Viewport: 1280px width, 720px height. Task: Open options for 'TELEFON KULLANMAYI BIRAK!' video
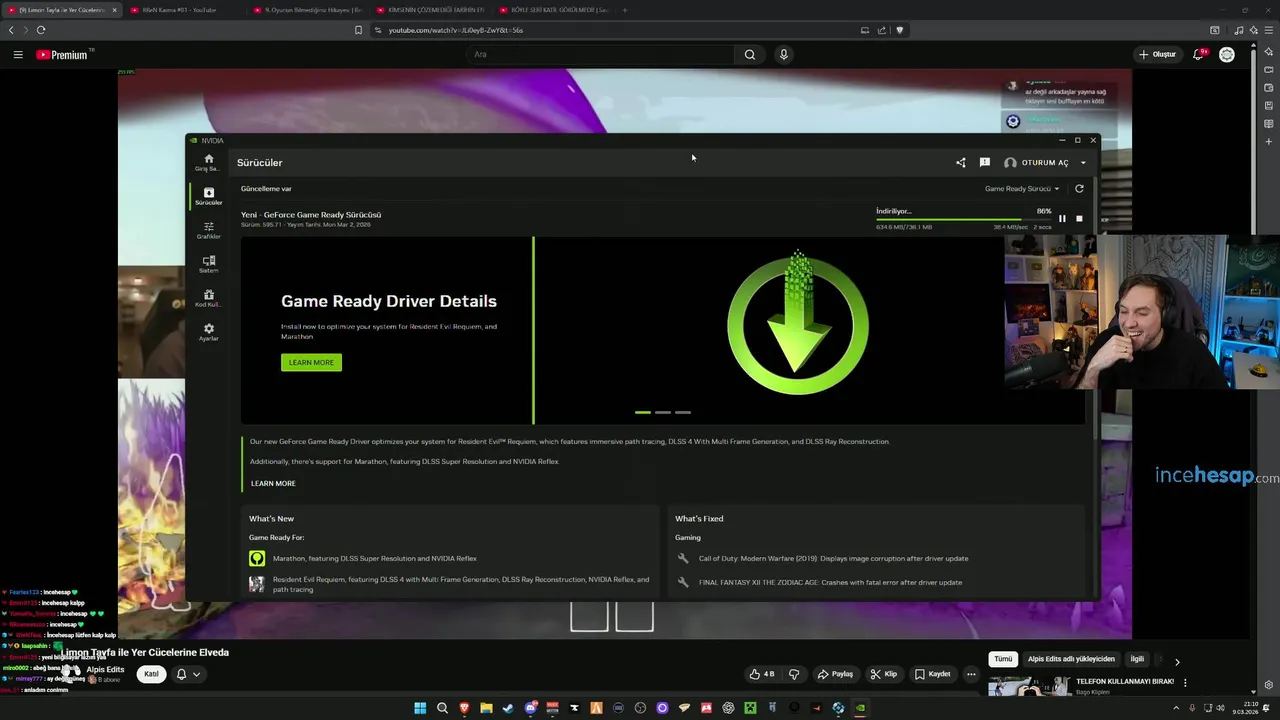[x=1185, y=683]
